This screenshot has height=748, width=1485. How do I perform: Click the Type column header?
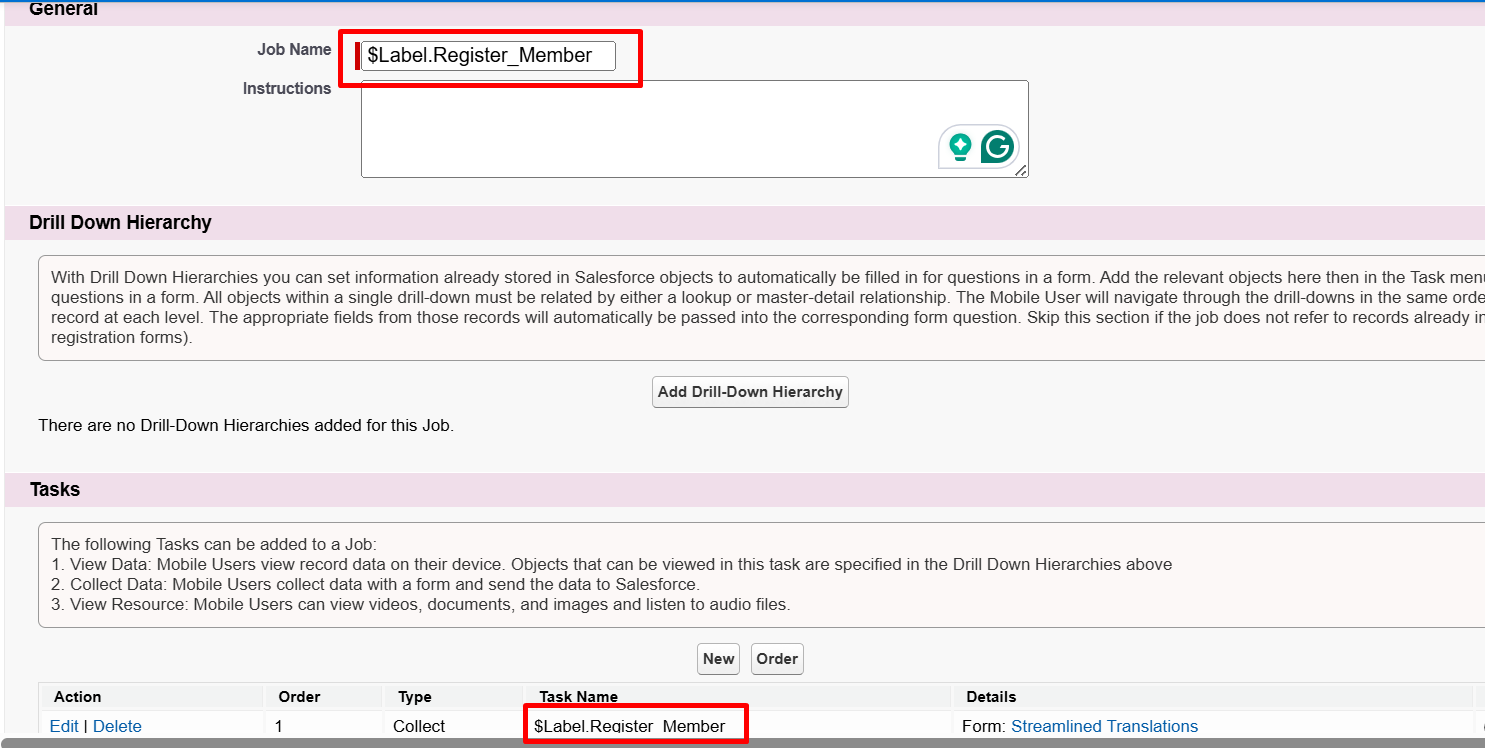414,696
